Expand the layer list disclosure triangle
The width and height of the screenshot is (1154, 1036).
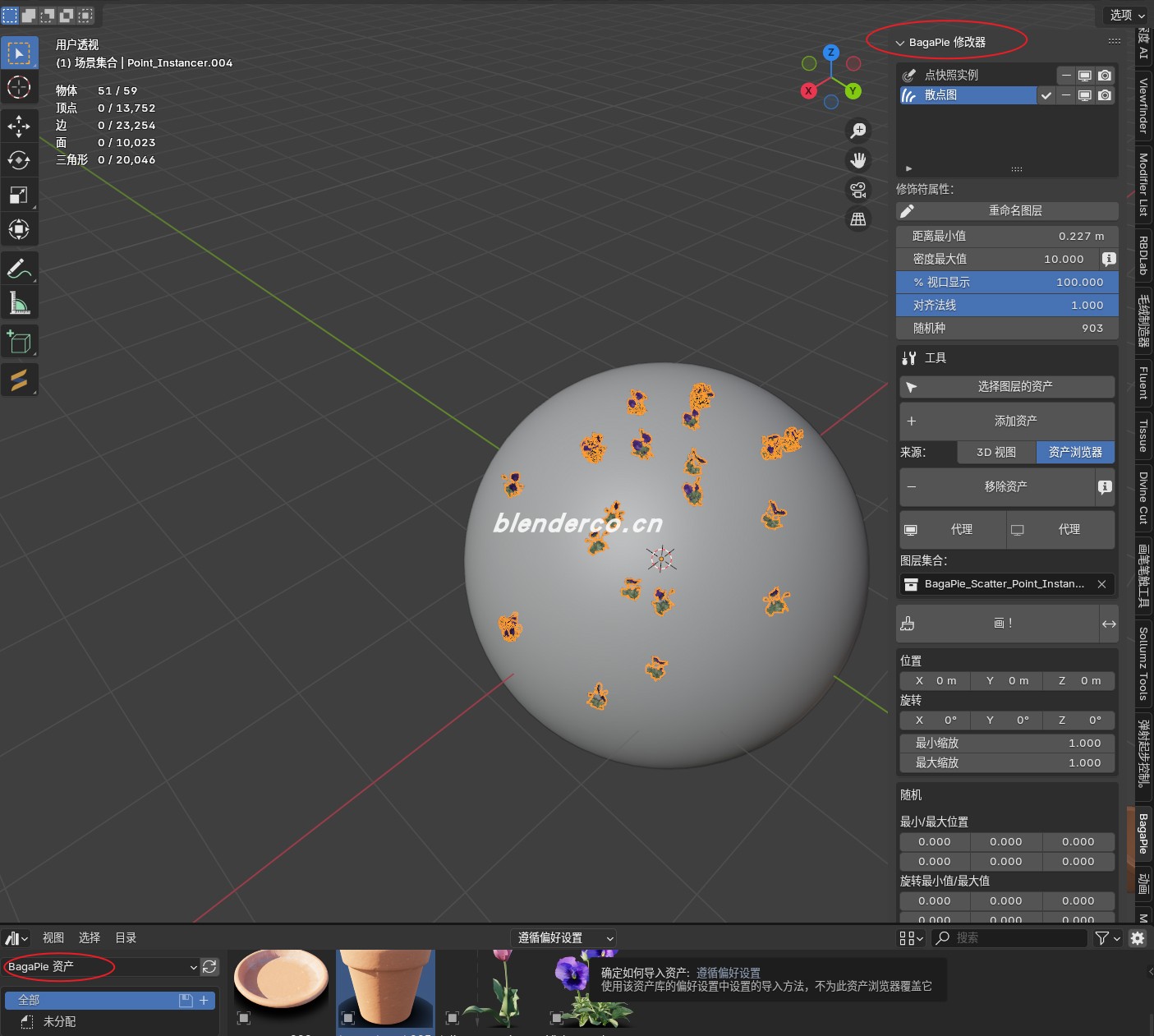point(908,168)
